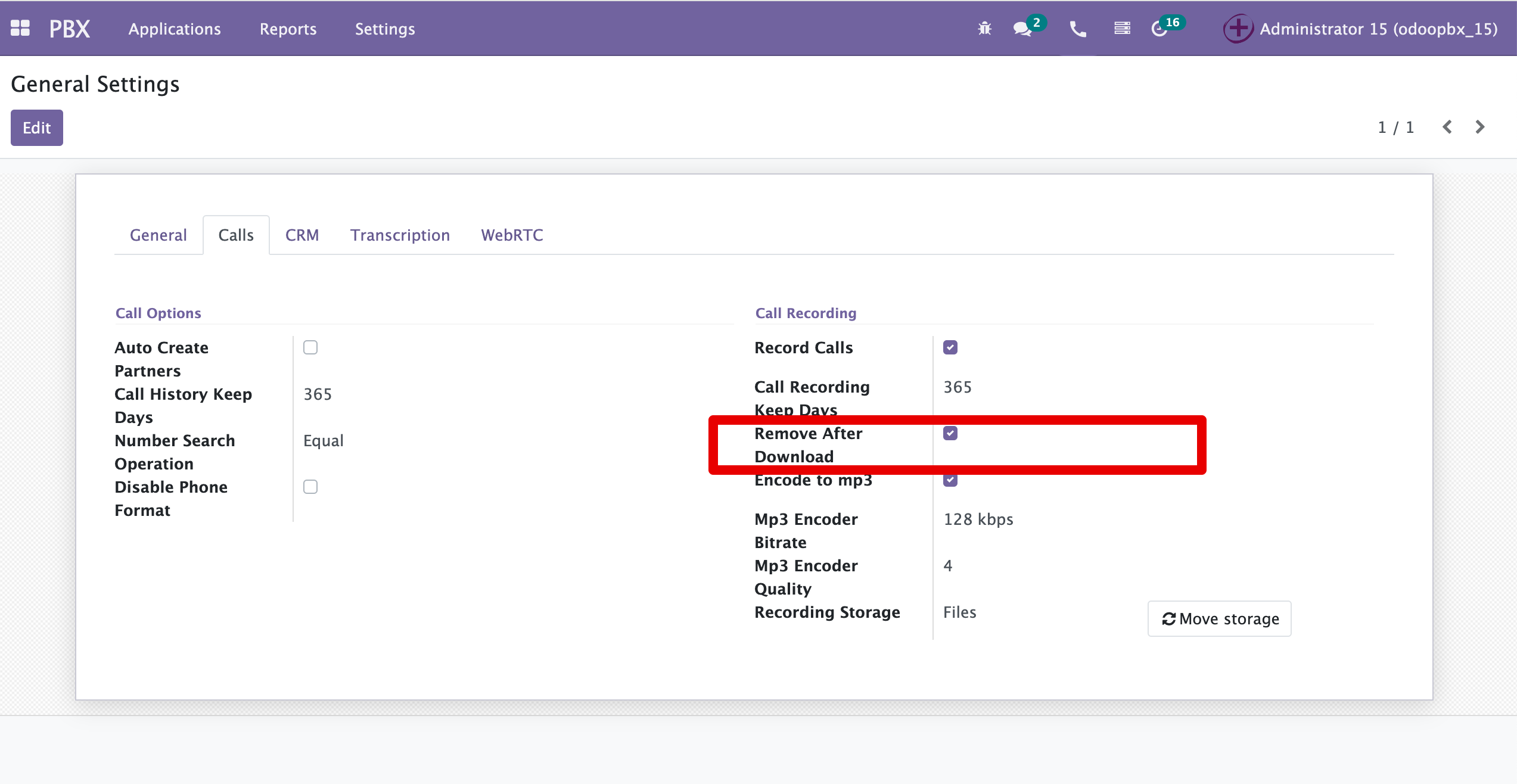
Task: Click the 1 / 1 pager counter
Action: 1396,127
